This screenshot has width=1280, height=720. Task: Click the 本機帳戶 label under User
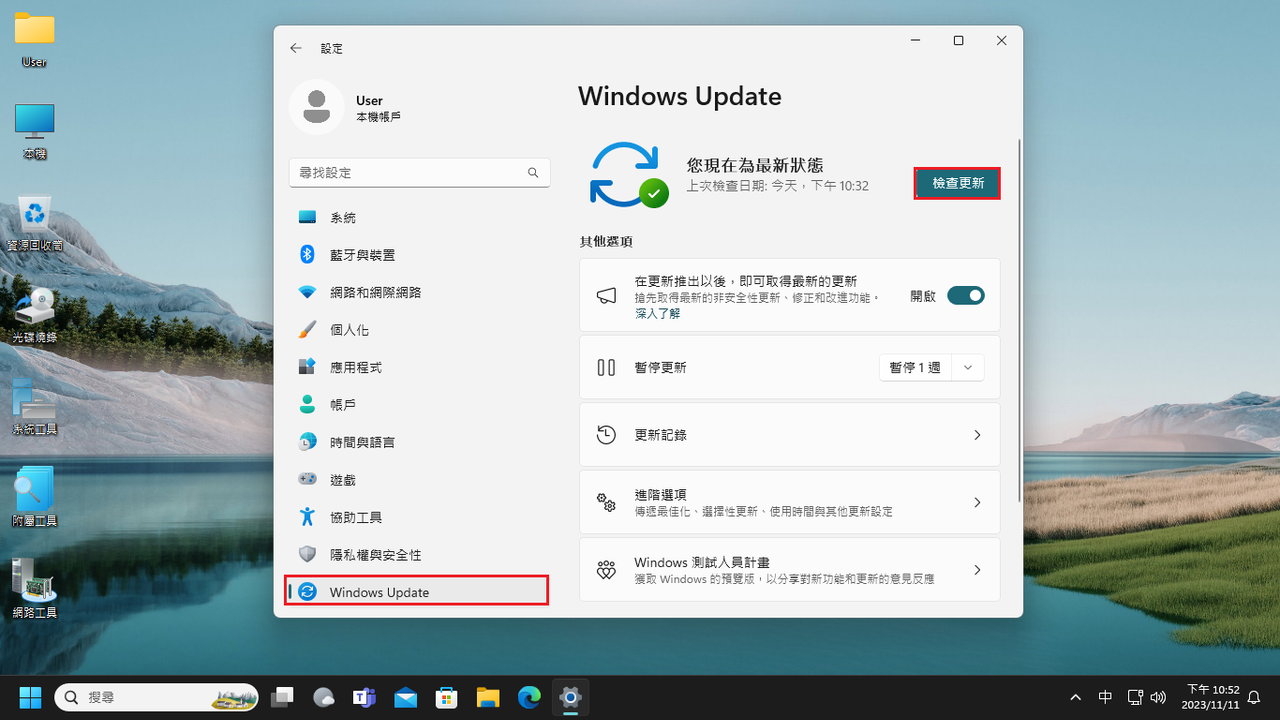click(378, 117)
